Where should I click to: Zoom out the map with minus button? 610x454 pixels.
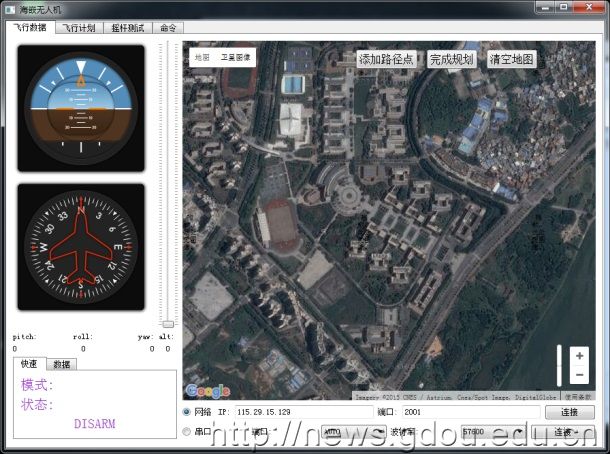pos(578,375)
